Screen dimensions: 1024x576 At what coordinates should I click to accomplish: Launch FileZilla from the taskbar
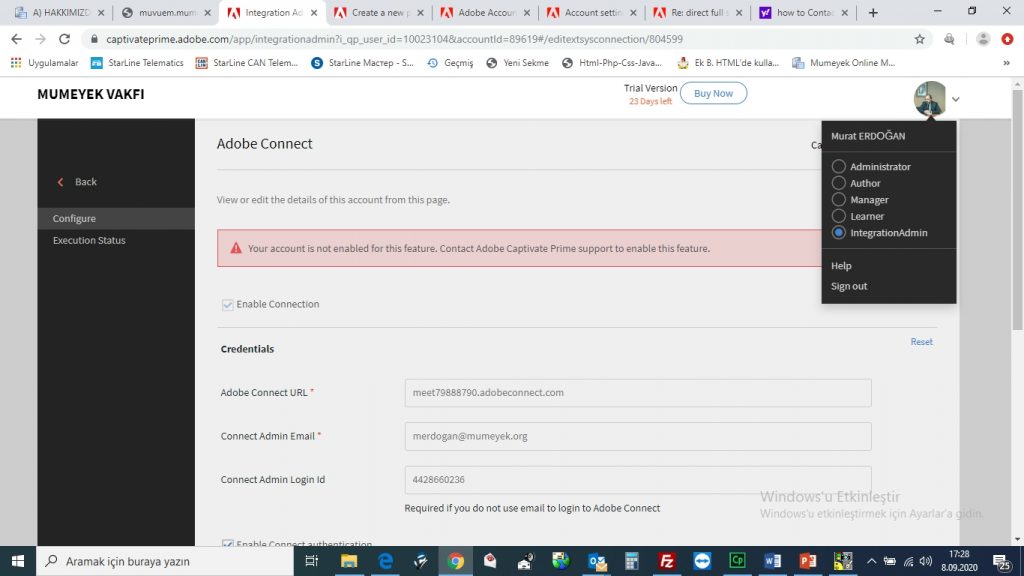667,560
